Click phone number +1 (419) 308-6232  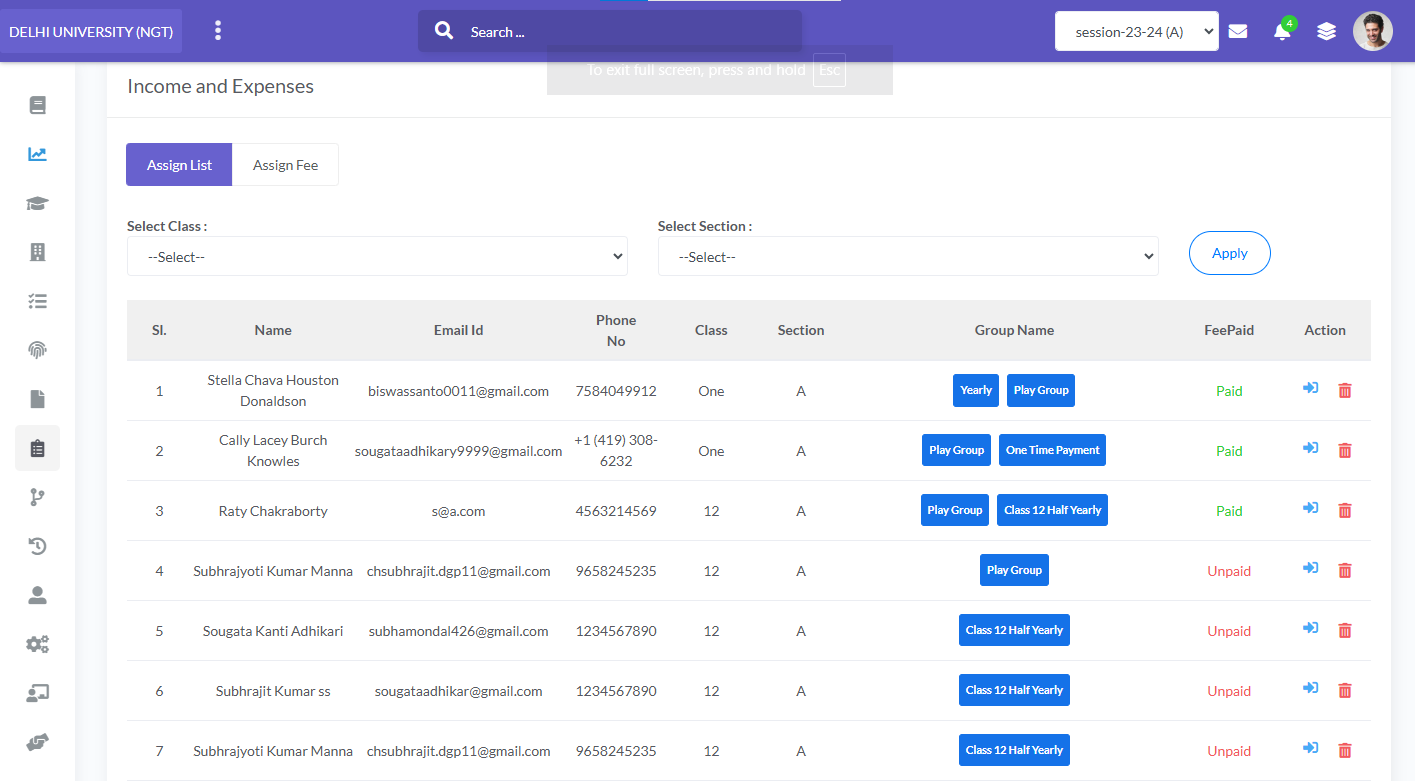coord(616,450)
